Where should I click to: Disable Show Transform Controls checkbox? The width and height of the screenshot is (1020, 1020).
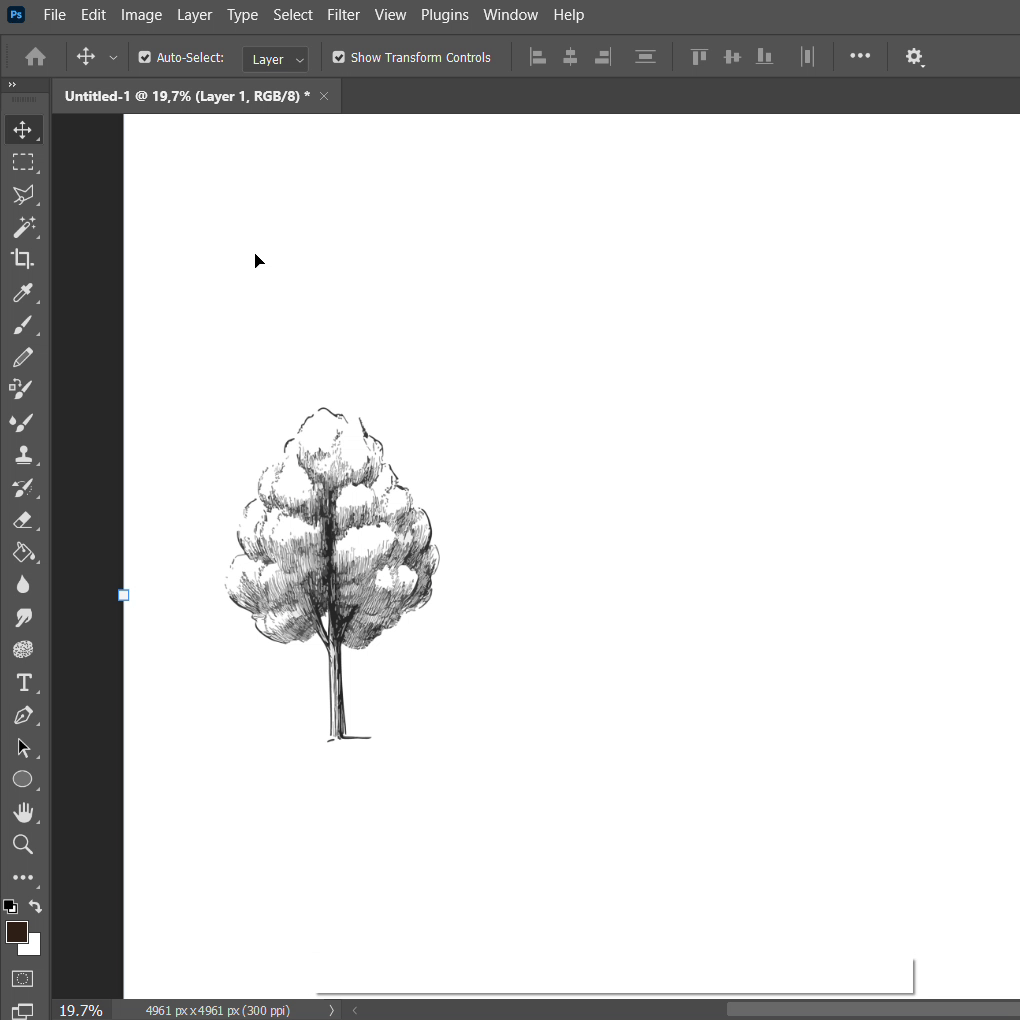[x=339, y=58]
